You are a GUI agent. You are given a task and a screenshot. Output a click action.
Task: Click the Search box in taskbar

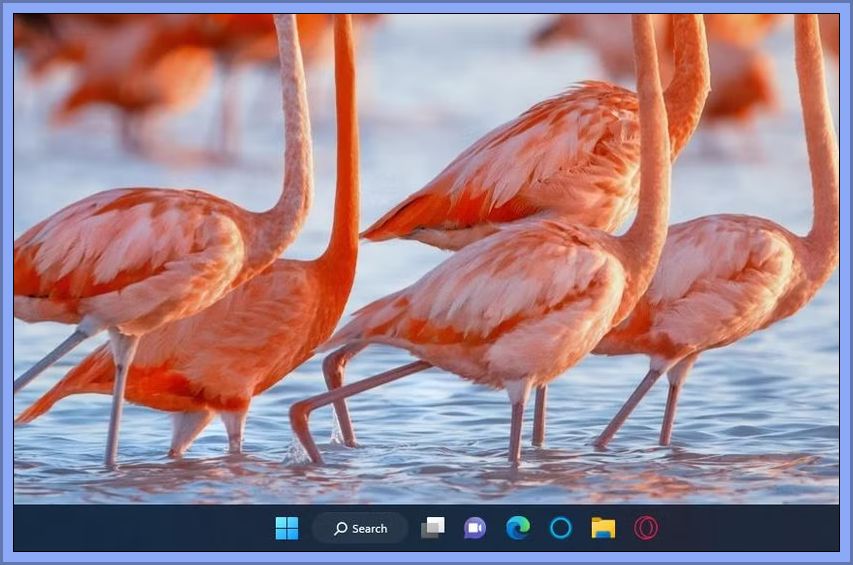360,528
